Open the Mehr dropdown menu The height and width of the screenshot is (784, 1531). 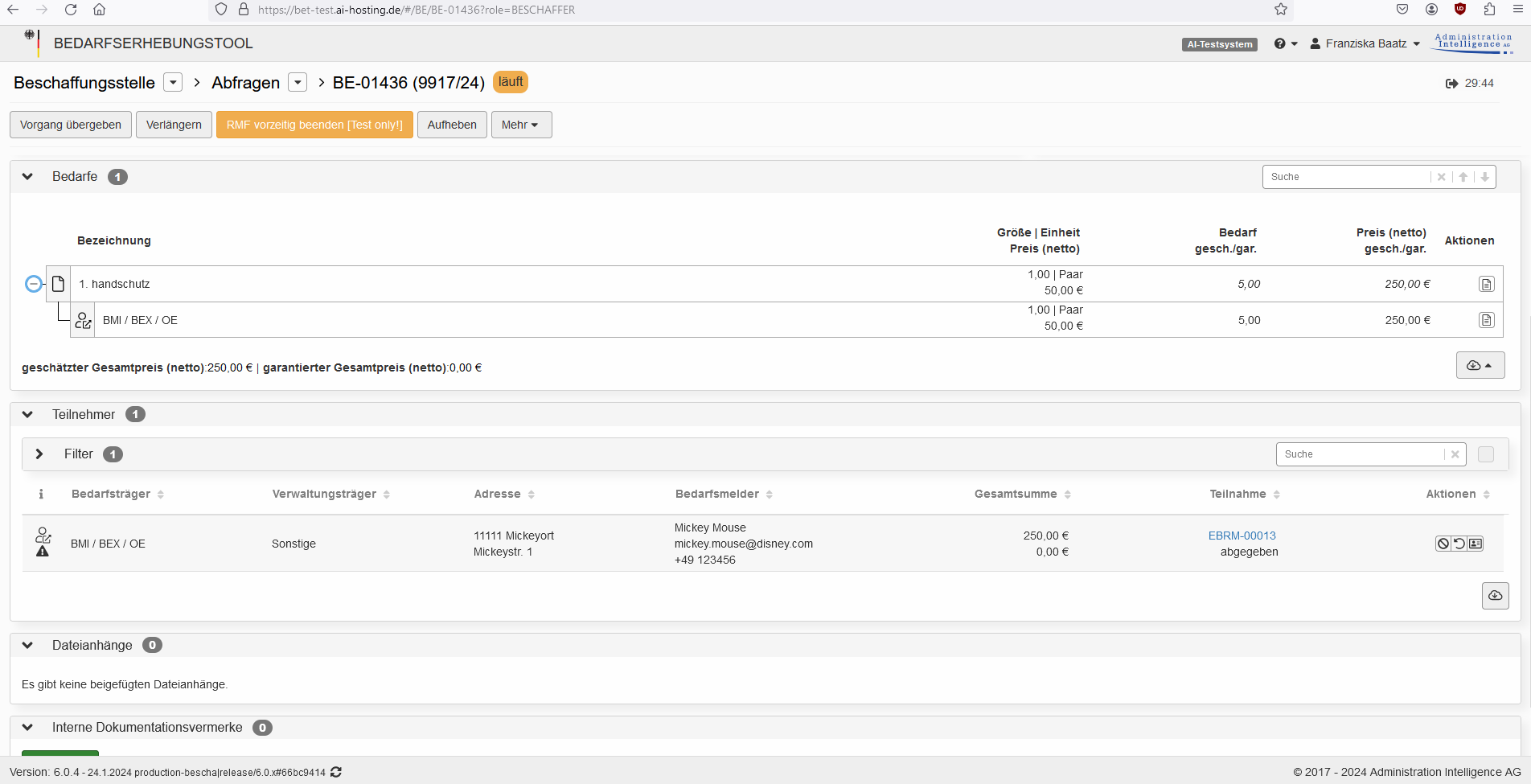pyautogui.click(x=521, y=125)
